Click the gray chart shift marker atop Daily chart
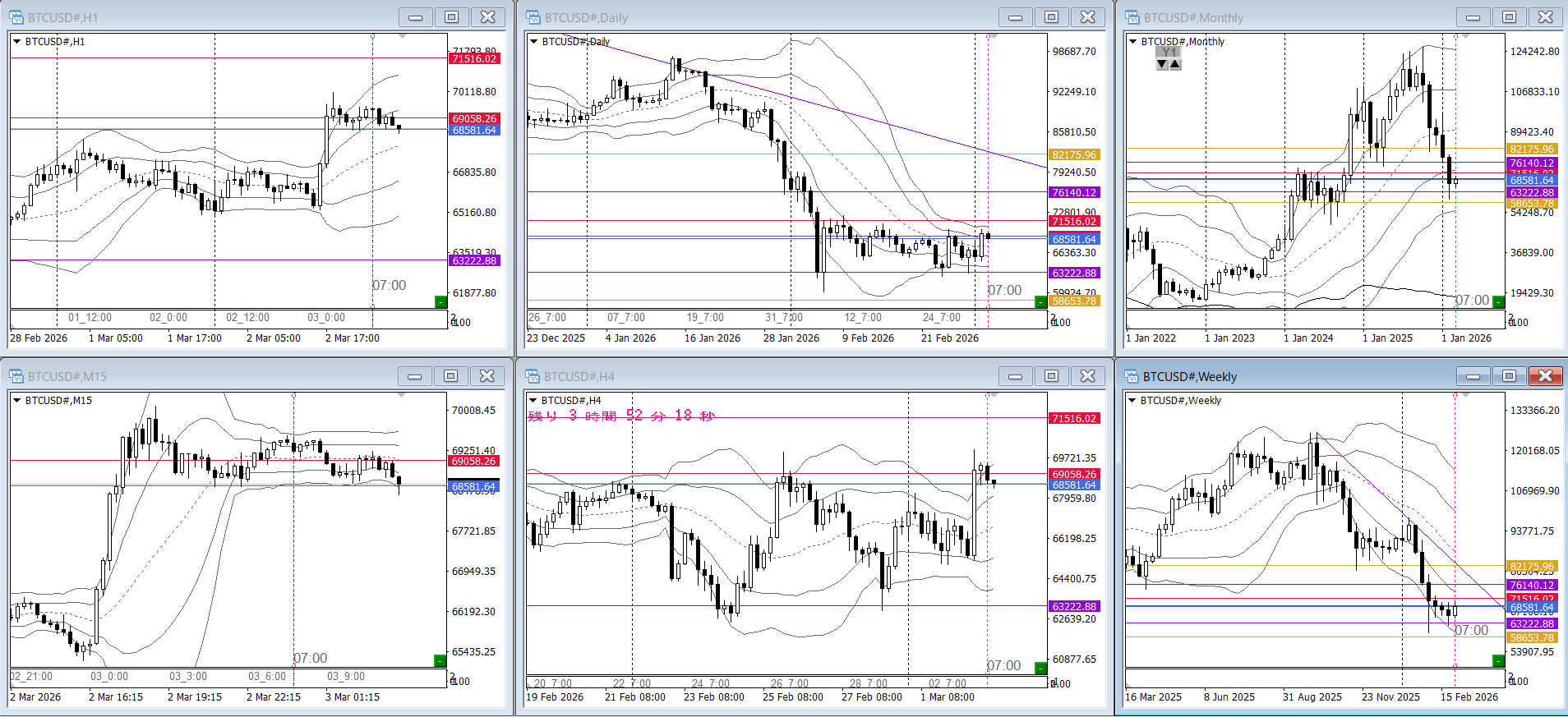The height and width of the screenshot is (717, 1568). 993,37
